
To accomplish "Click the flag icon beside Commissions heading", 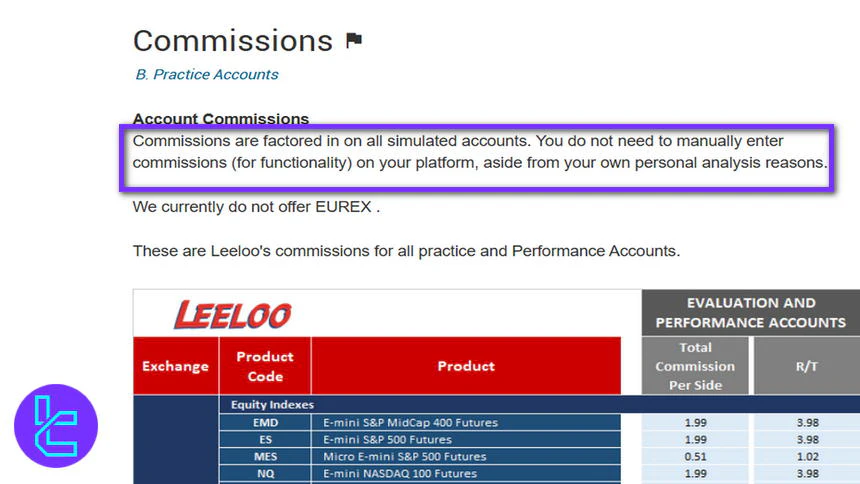I will click(x=354, y=41).
